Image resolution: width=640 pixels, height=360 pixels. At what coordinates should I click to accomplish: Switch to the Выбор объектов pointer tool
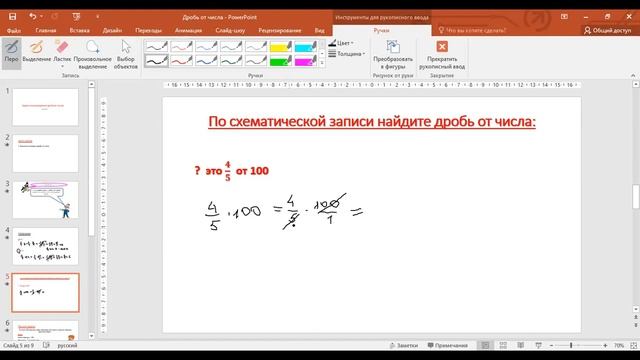[x=126, y=53]
